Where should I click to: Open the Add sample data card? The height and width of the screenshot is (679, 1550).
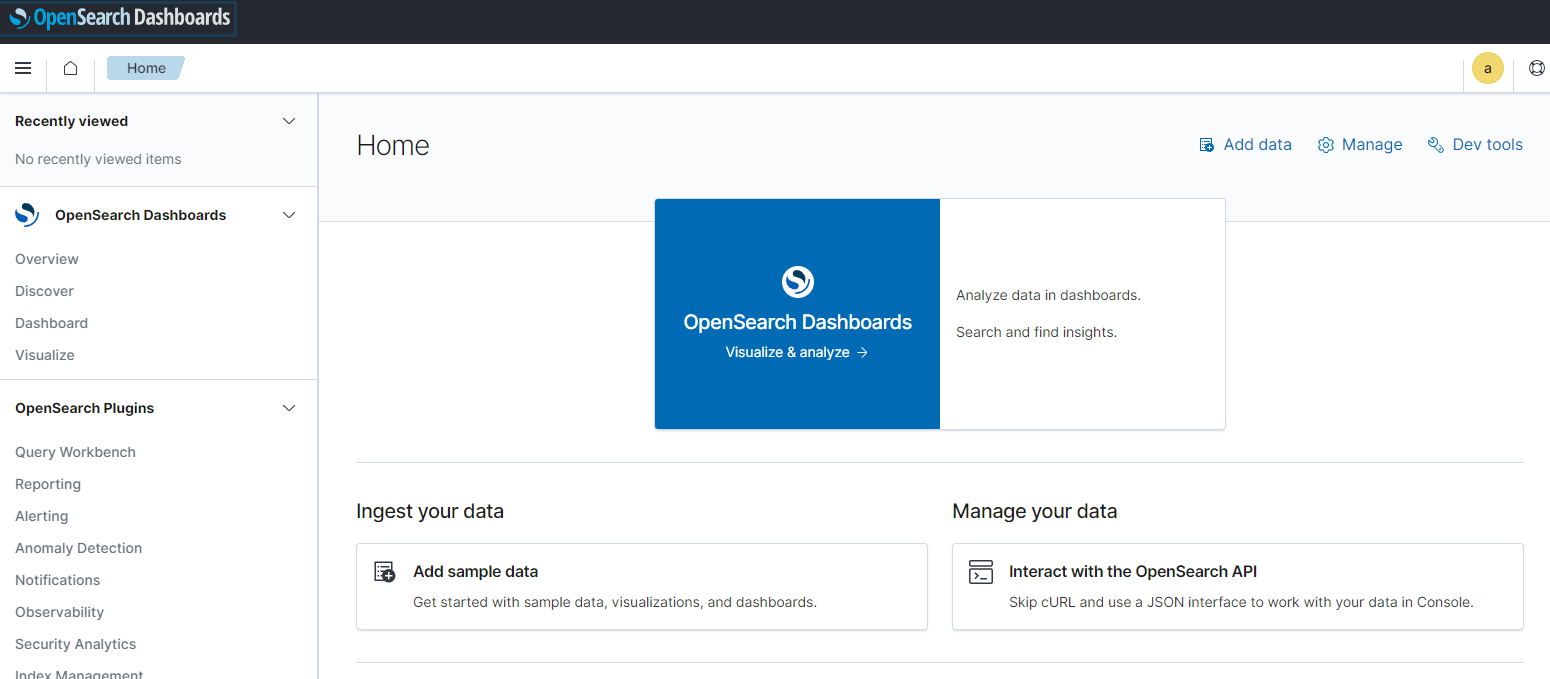[642, 587]
